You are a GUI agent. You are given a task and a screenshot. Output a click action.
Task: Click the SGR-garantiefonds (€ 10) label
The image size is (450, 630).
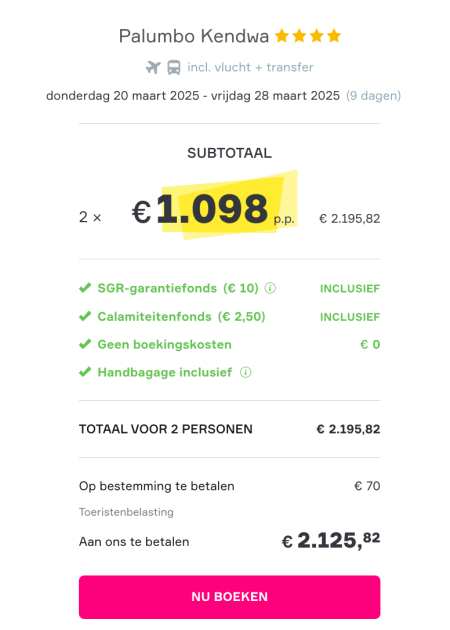point(178,288)
